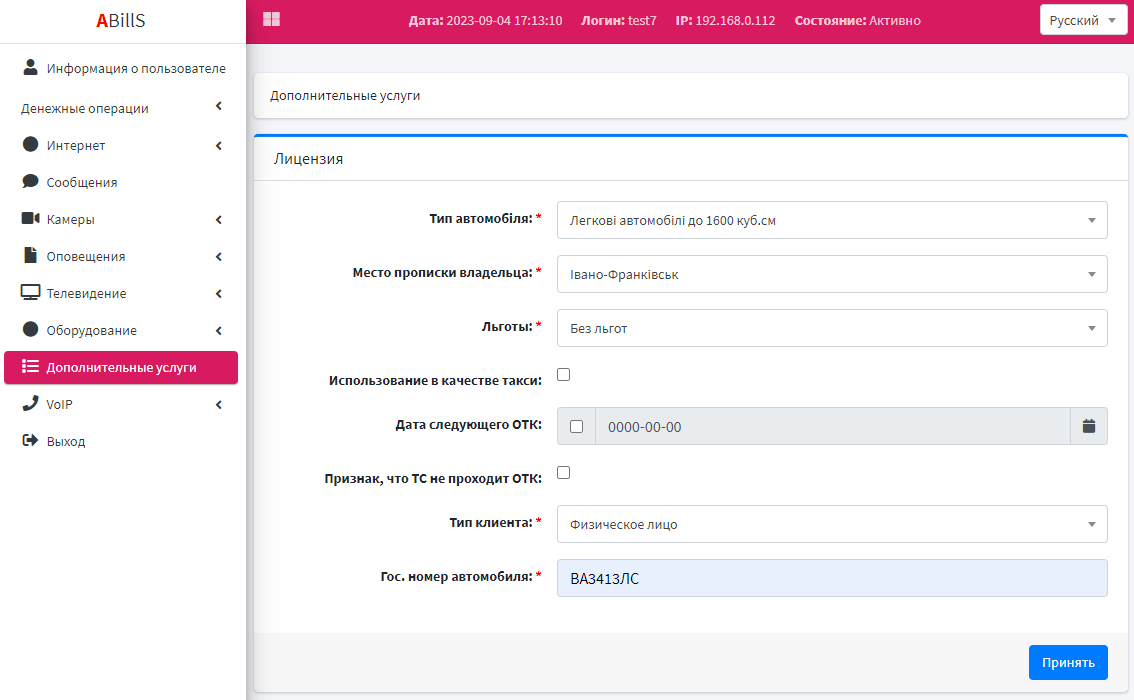Expand the Телевидение submenu chevron

pyautogui.click(x=218, y=293)
